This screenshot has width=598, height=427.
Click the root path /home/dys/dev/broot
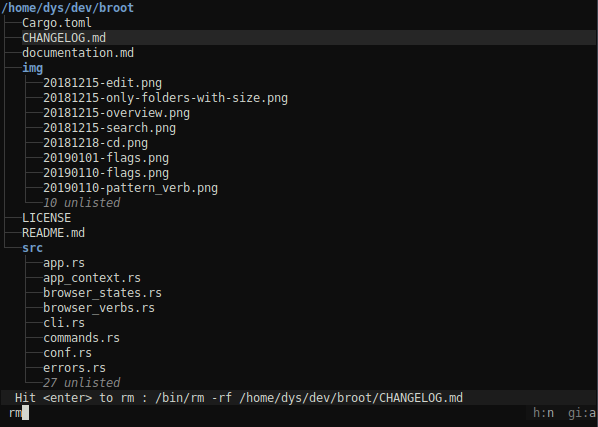coord(68,8)
